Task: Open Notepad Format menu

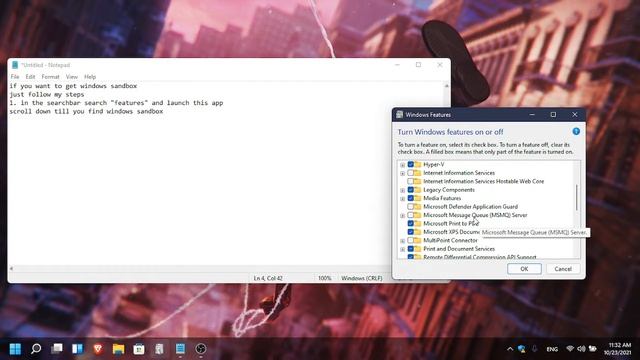Action: click(x=50, y=76)
